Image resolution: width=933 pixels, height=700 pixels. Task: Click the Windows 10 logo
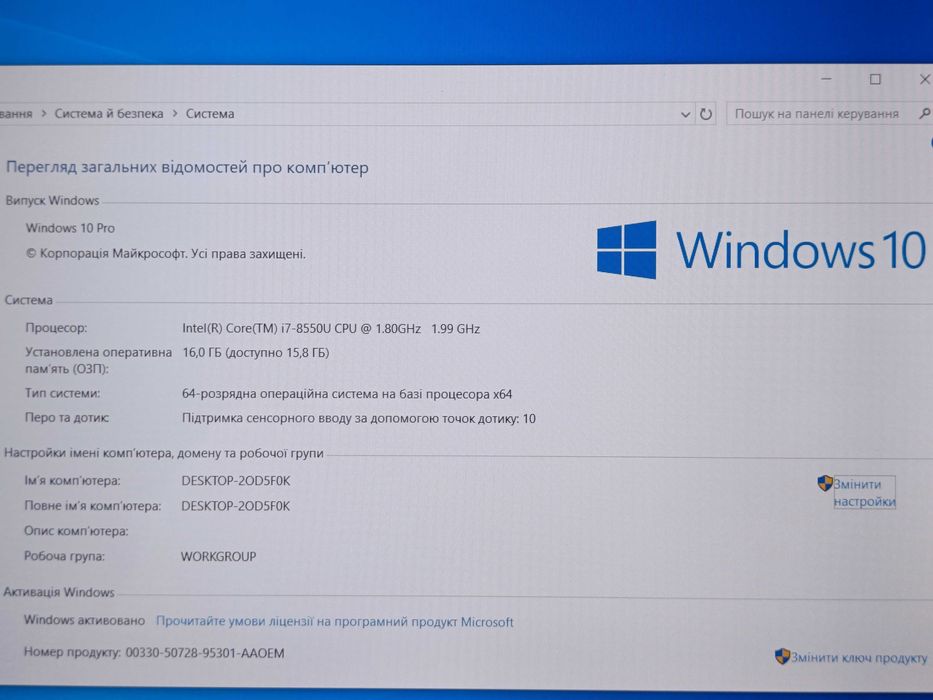761,250
